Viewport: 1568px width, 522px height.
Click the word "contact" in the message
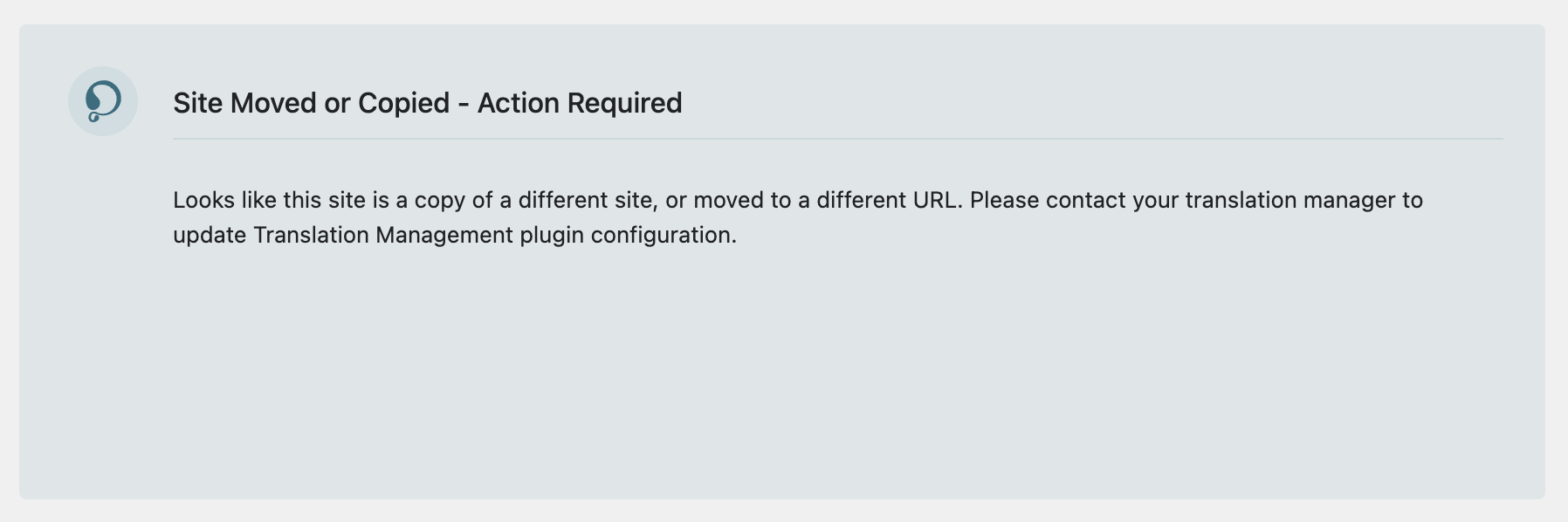pyautogui.click(x=1085, y=200)
